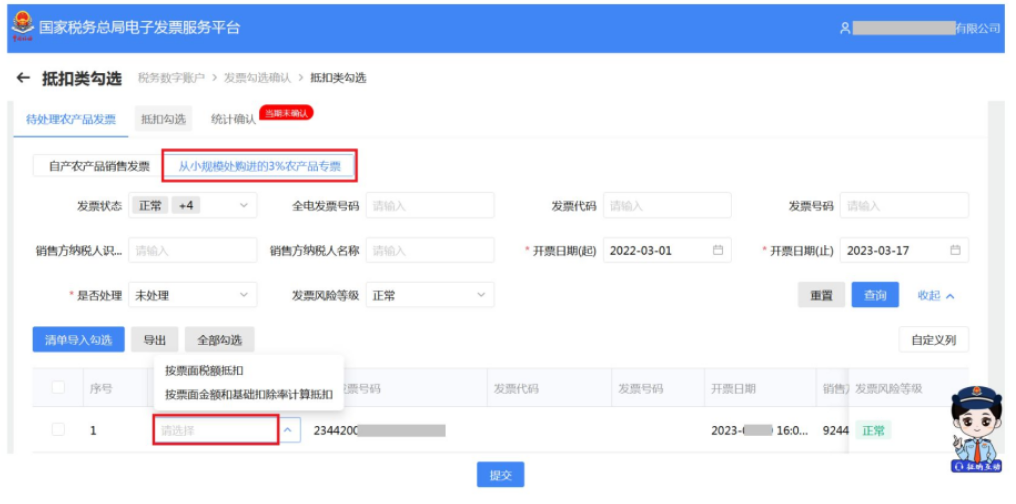Viewport: 1016px width, 504px height.
Task: Open calendar icon for 开票日期(止)
Action: pos(955,251)
